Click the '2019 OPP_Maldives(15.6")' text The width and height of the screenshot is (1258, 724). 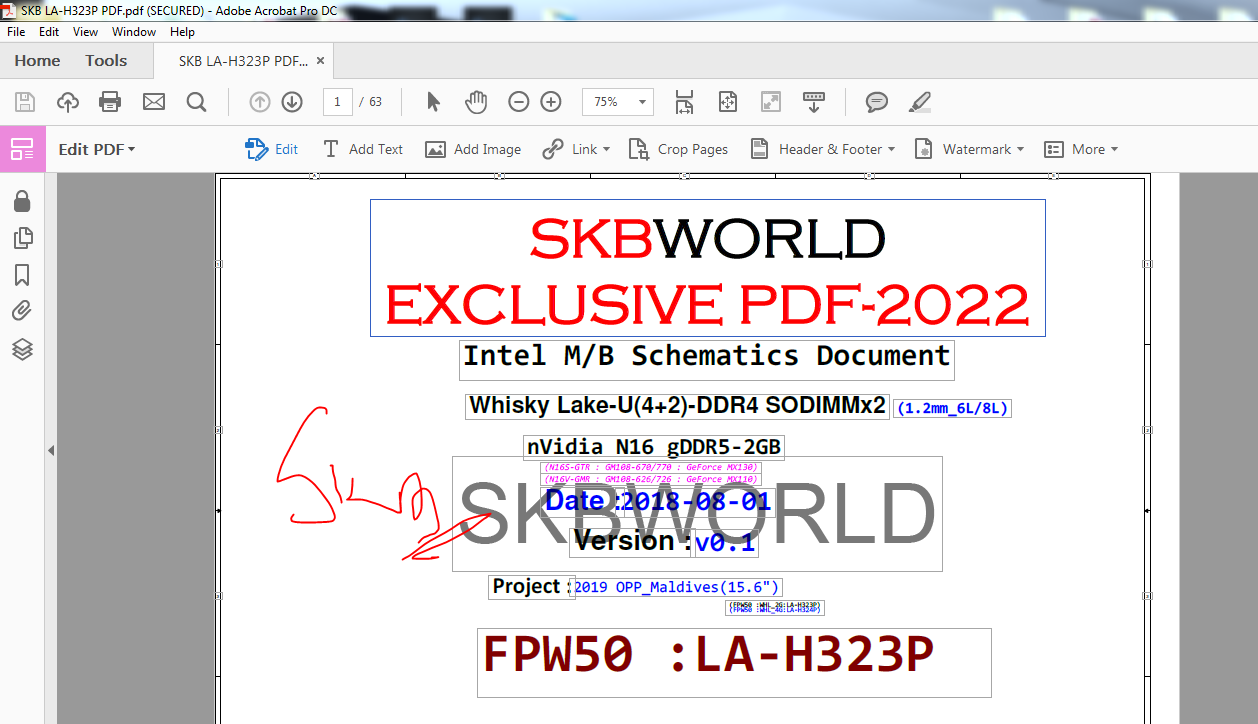tap(677, 587)
